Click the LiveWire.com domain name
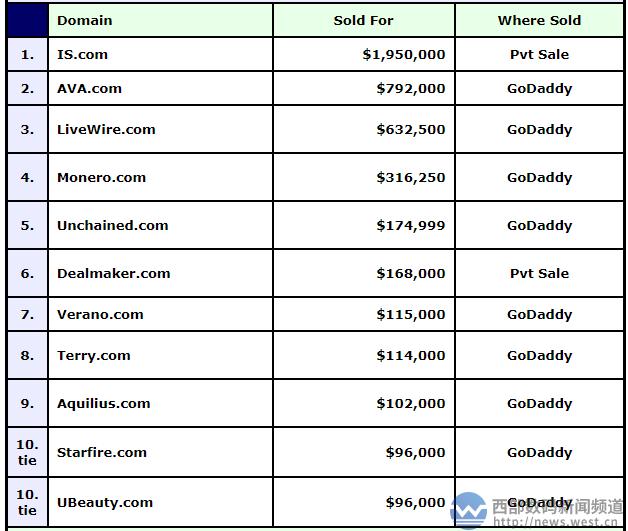This screenshot has width=628, height=531. (106, 129)
